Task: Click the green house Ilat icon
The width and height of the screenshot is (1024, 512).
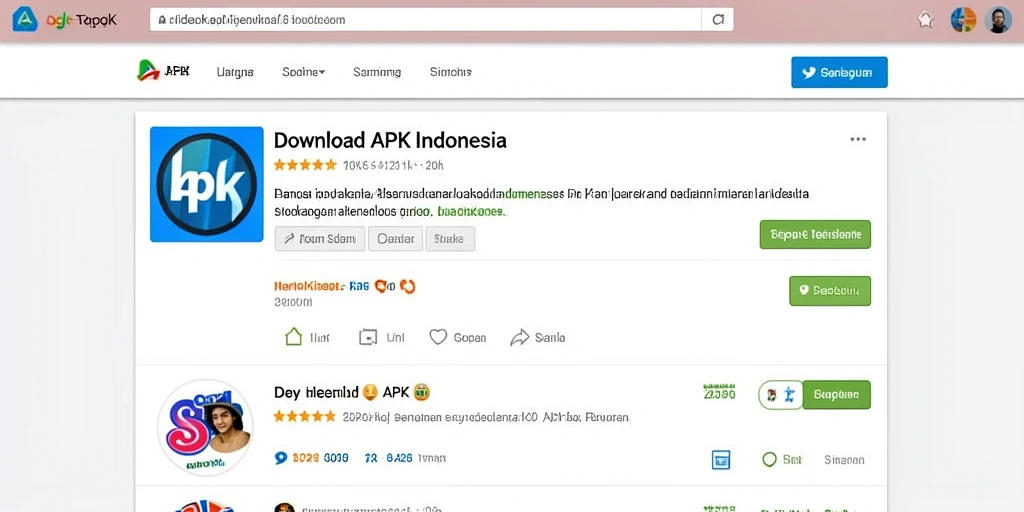Action: tap(294, 337)
